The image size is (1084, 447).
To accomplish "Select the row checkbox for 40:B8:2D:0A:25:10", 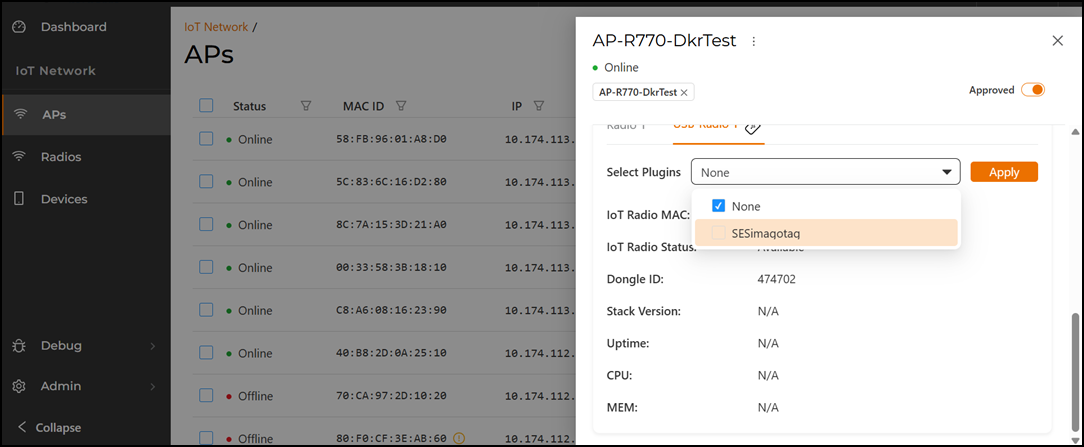I will (206, 352).
